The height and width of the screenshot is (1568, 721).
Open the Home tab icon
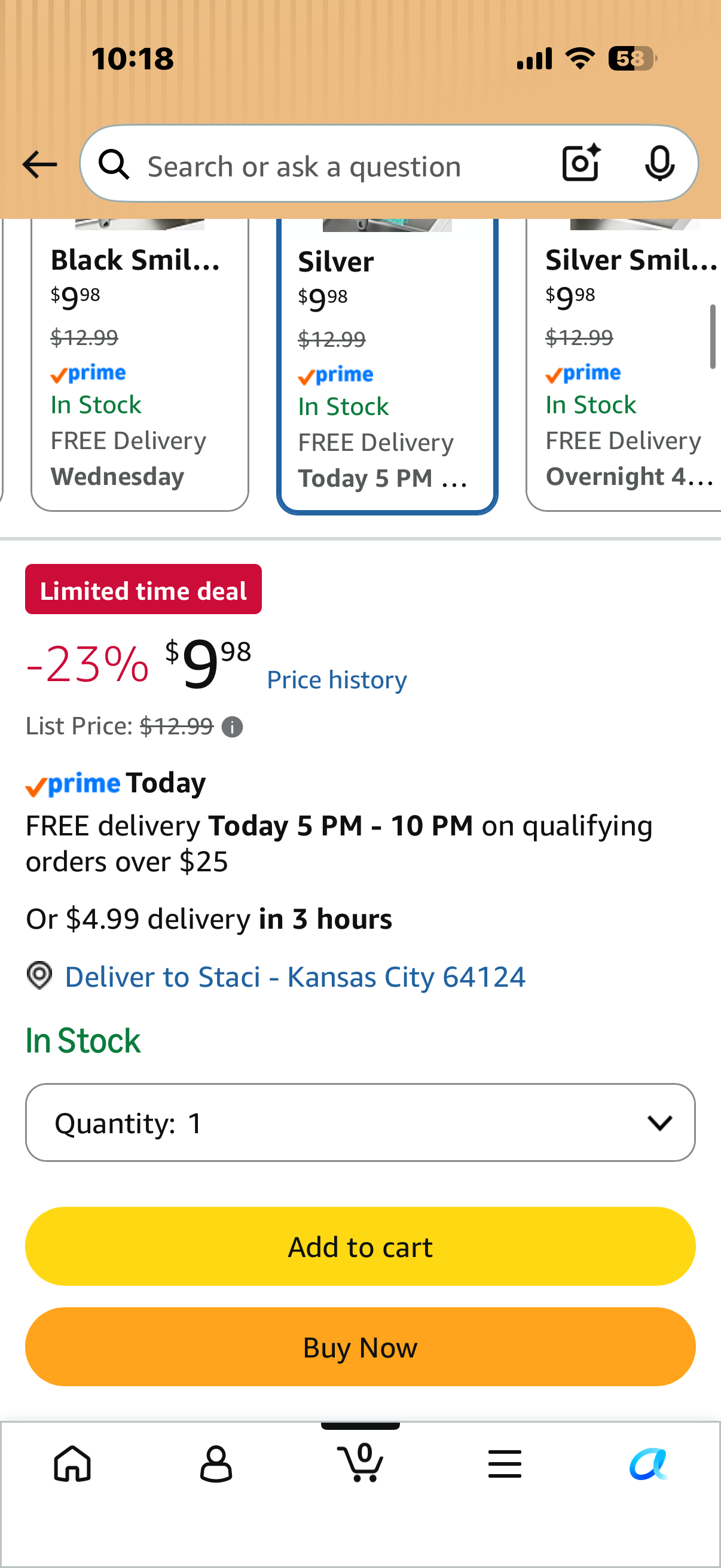click(72, 1463)
